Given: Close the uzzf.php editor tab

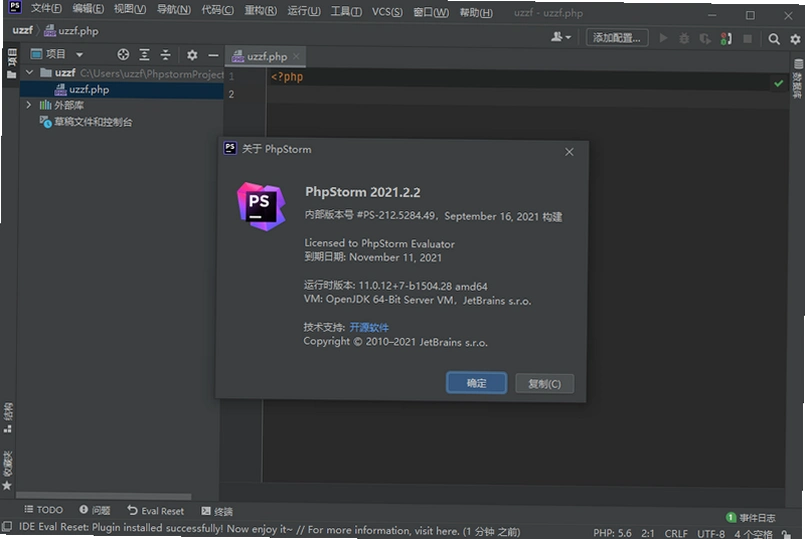Looking at the screenshot, I should click(x=296, y=56).
